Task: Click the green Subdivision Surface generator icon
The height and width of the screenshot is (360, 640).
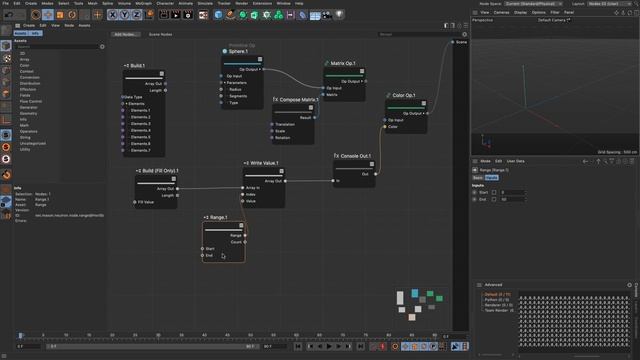Action: [x=243, y=15]
